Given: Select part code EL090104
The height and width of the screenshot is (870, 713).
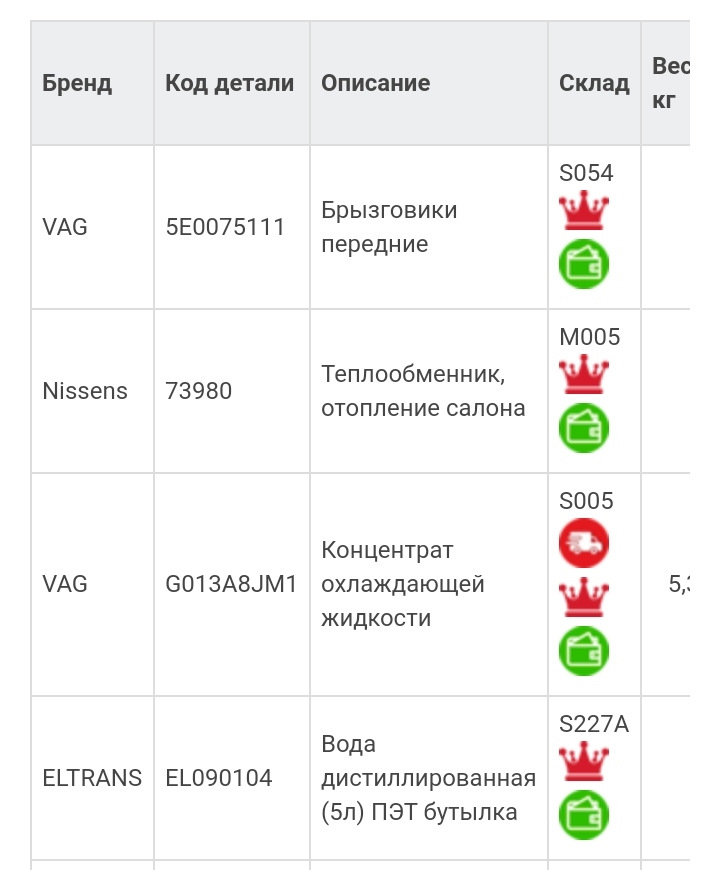Looking at the screenshot, I should click(219, 778).
